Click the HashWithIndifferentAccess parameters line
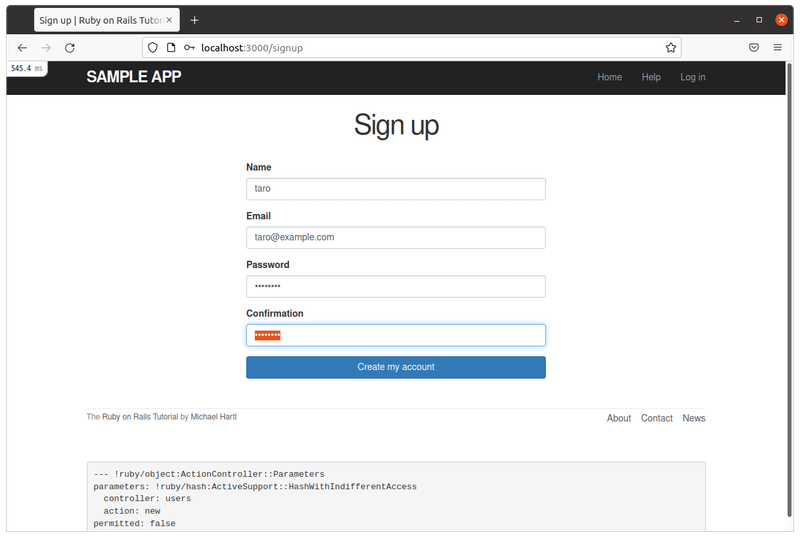 click(255, 486)
